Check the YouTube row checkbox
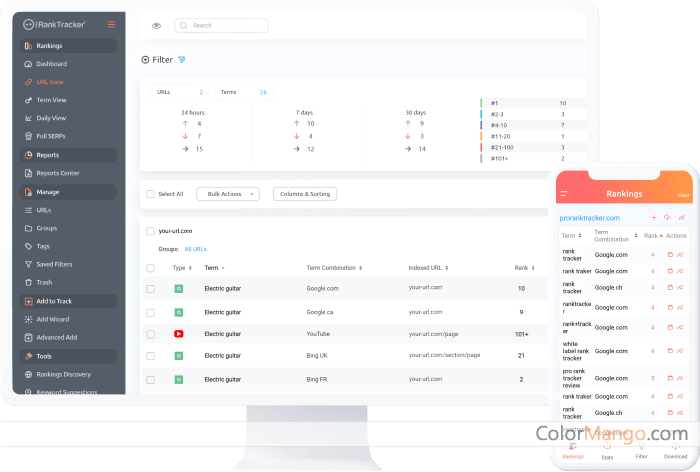This screenshot has height=472, width=700. tap(150, 334)
